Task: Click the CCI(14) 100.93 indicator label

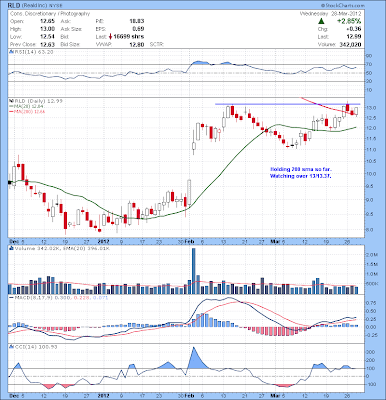Action: (36, 347)
